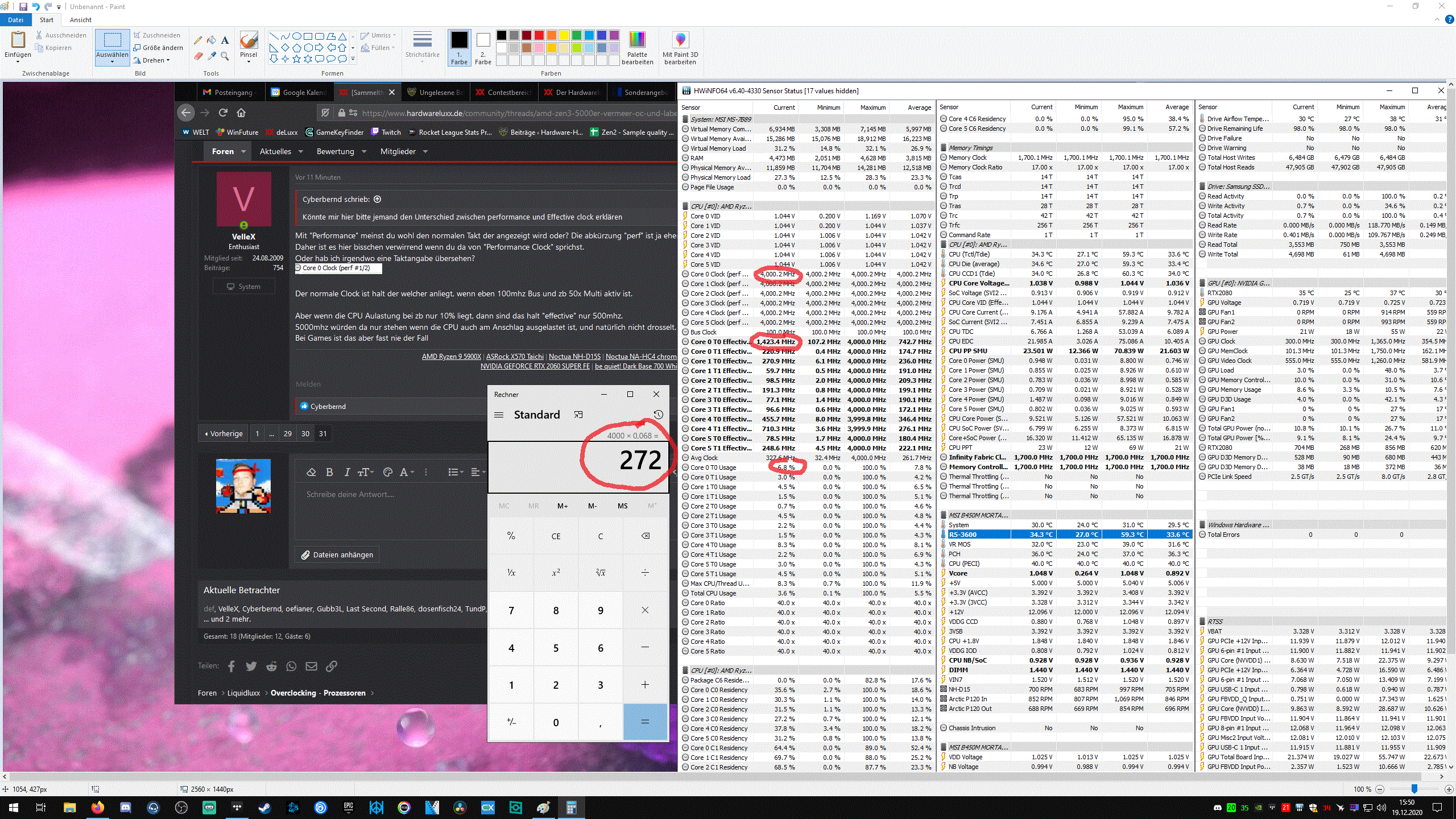Click calculator backspace key

(x=645, y=536)
